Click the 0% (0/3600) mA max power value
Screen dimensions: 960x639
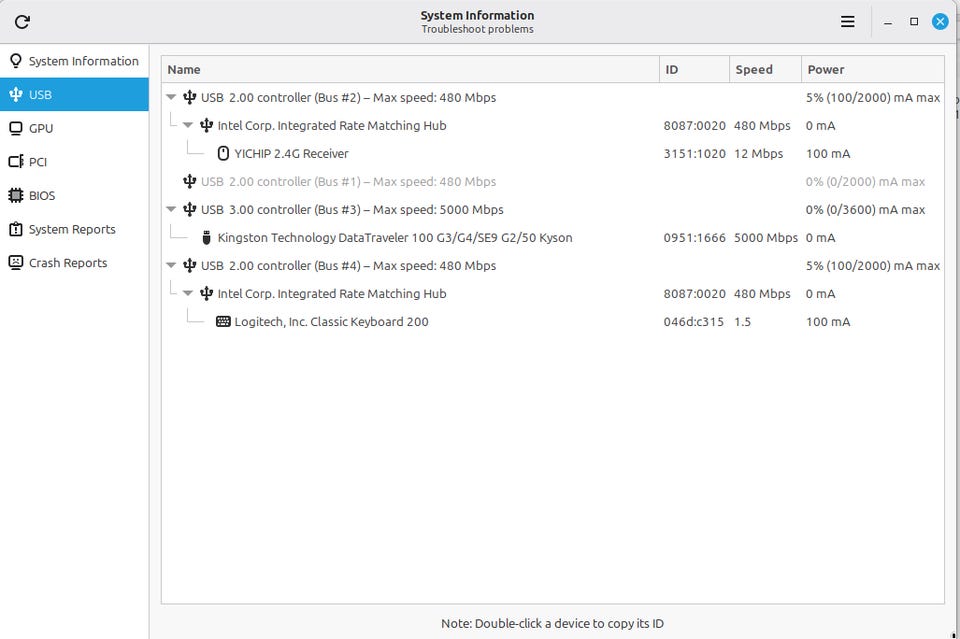pyautogui.click(x=865, y=209)
